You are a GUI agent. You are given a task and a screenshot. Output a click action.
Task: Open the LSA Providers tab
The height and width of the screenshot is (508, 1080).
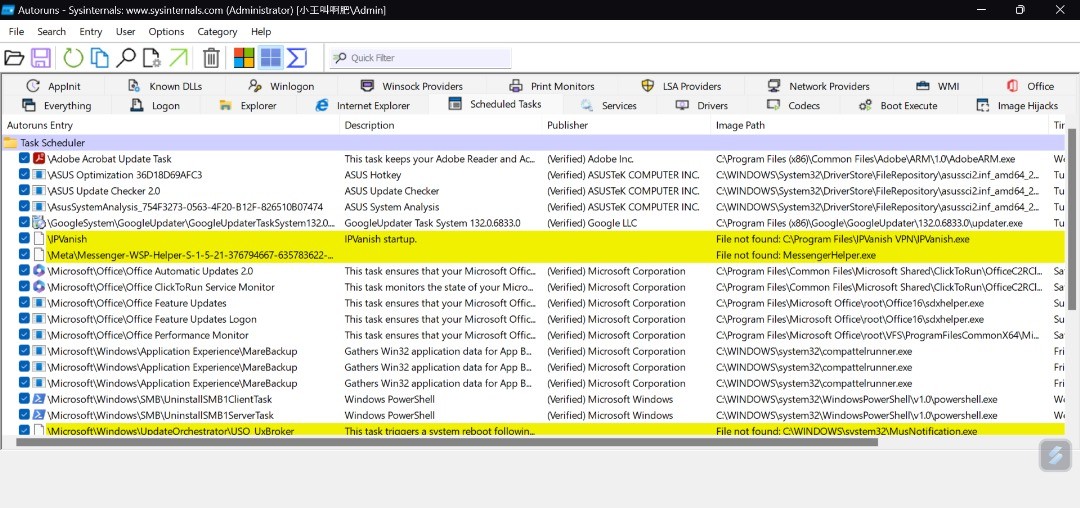point(681,86)
